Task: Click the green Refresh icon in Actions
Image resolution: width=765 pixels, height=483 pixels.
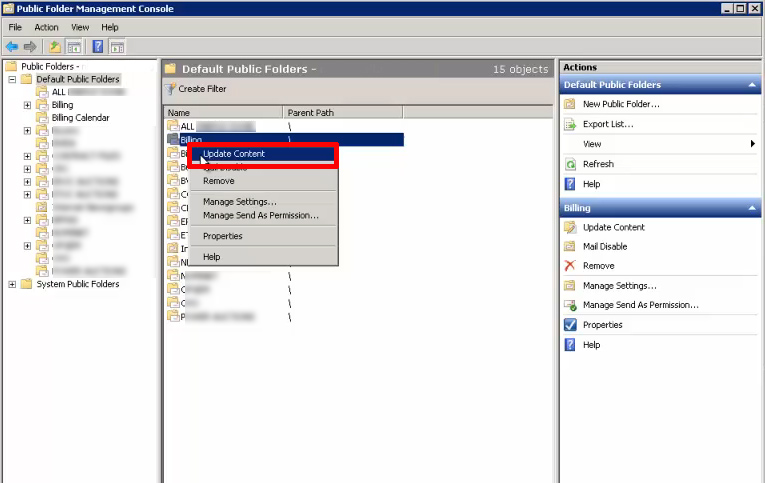Action: coord(570,164)
